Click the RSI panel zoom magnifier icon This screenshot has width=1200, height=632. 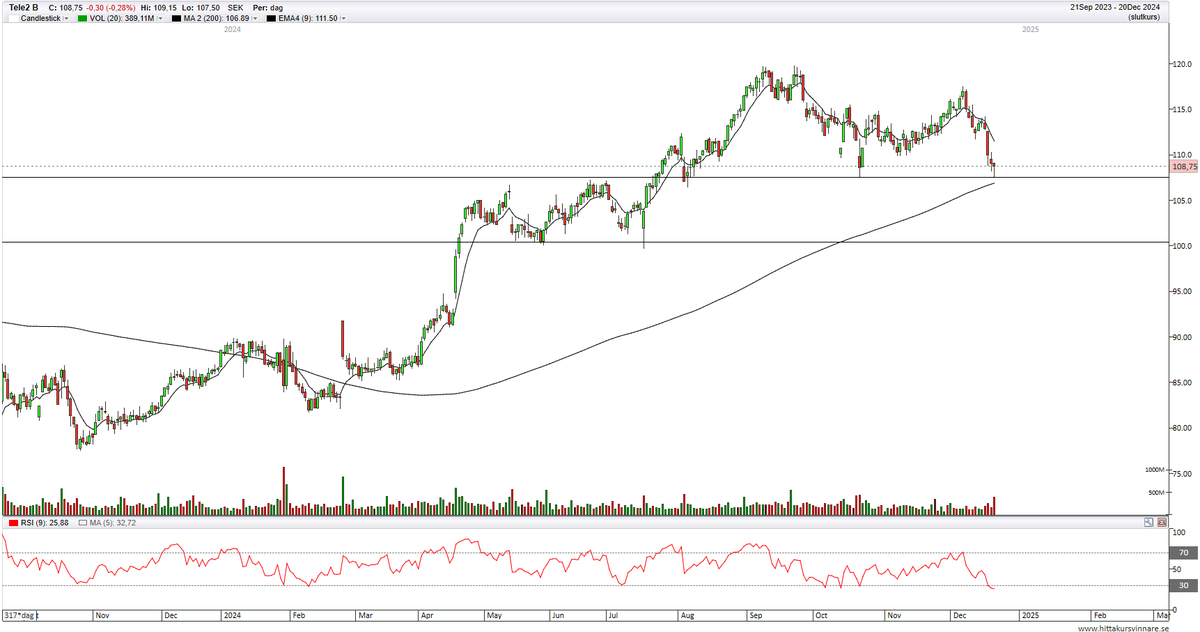point(1150,522)
